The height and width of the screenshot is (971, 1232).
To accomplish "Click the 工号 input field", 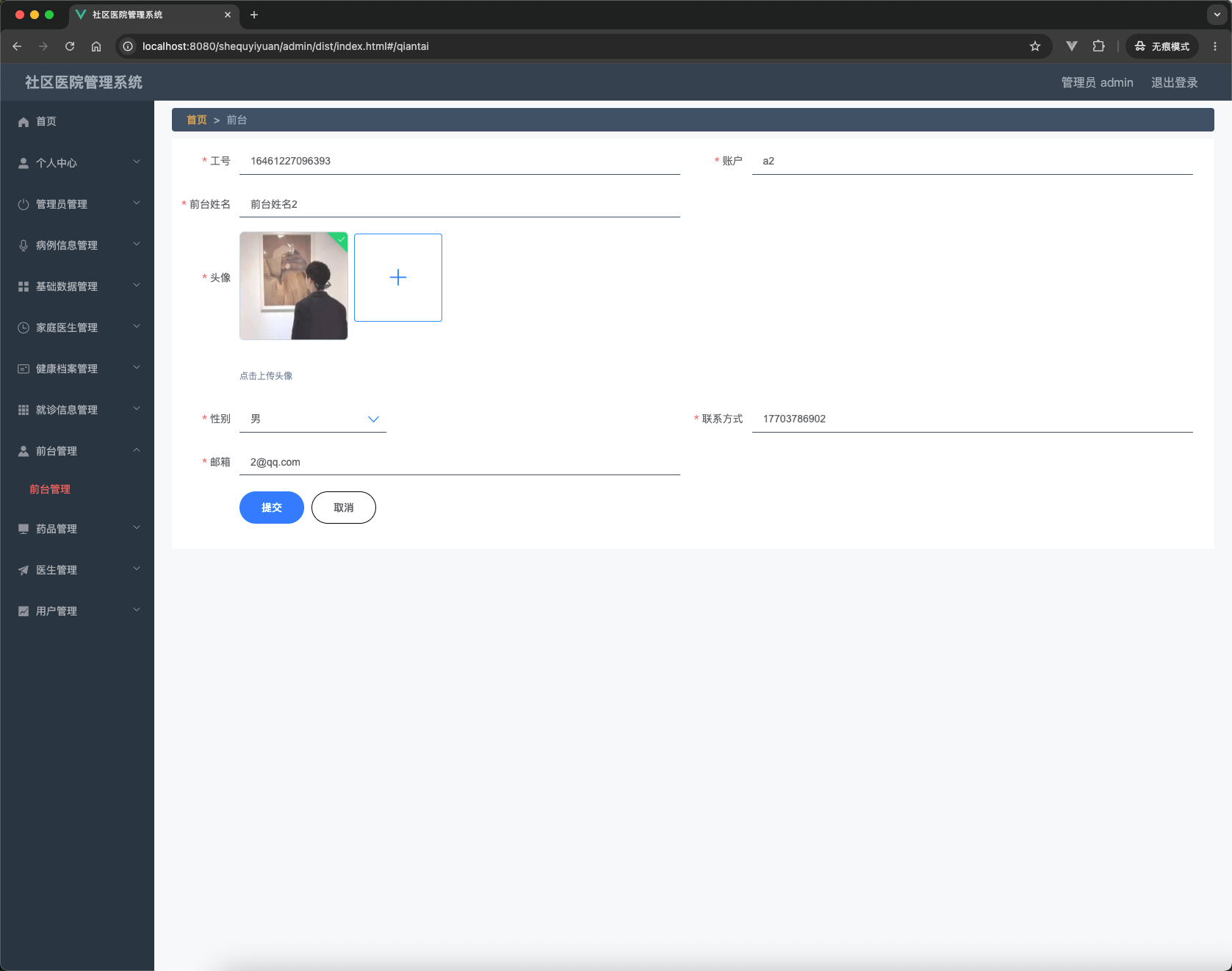I will coord(460,161).
